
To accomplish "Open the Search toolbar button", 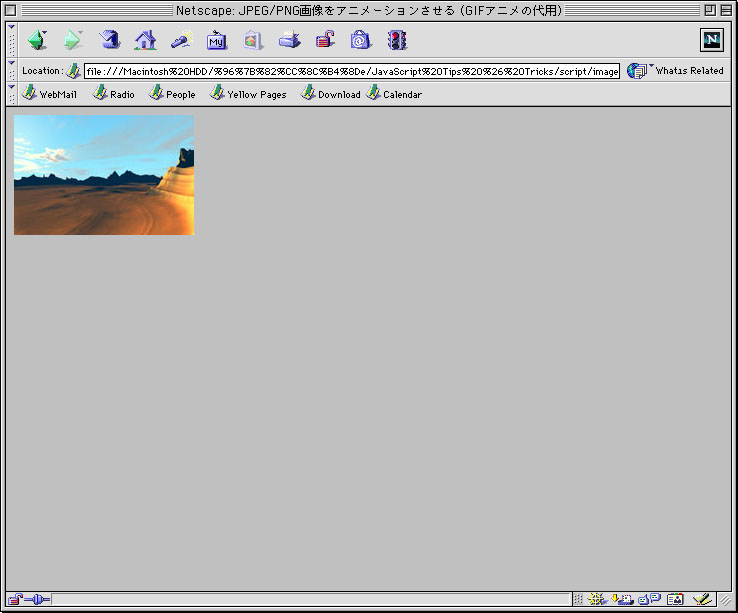I will 182,40.
